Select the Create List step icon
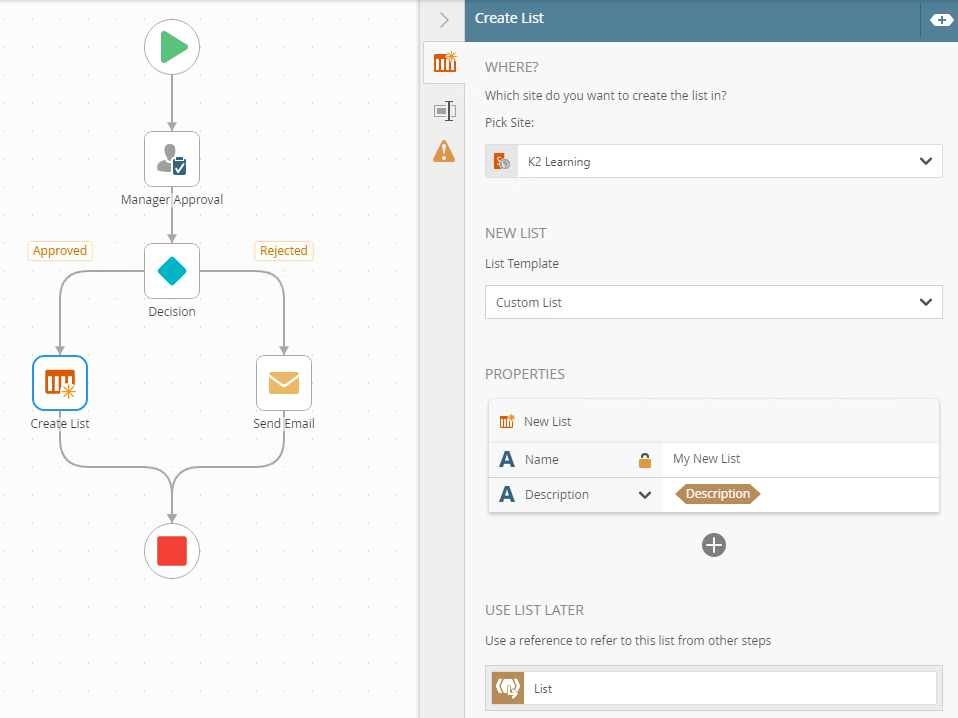The height and width of the screenshot is (718, 958). pyautogui.click(x=60, y=383)
